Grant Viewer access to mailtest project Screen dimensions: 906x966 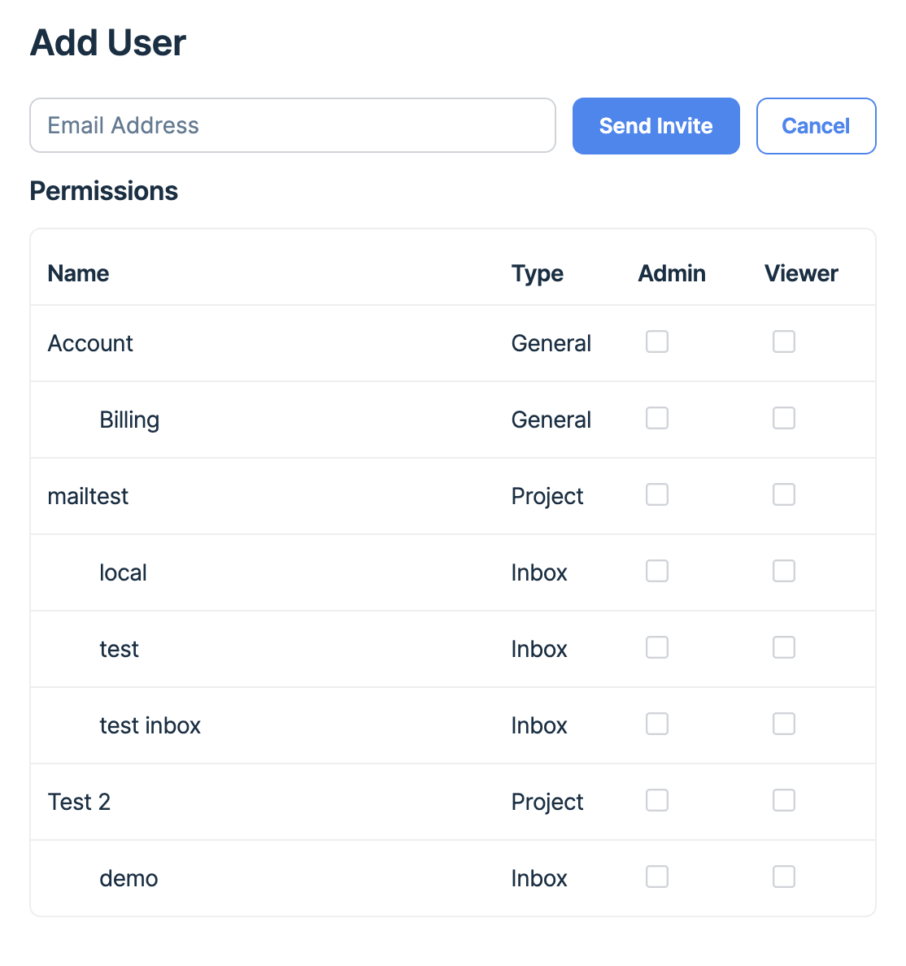click(x=784, y=494)
